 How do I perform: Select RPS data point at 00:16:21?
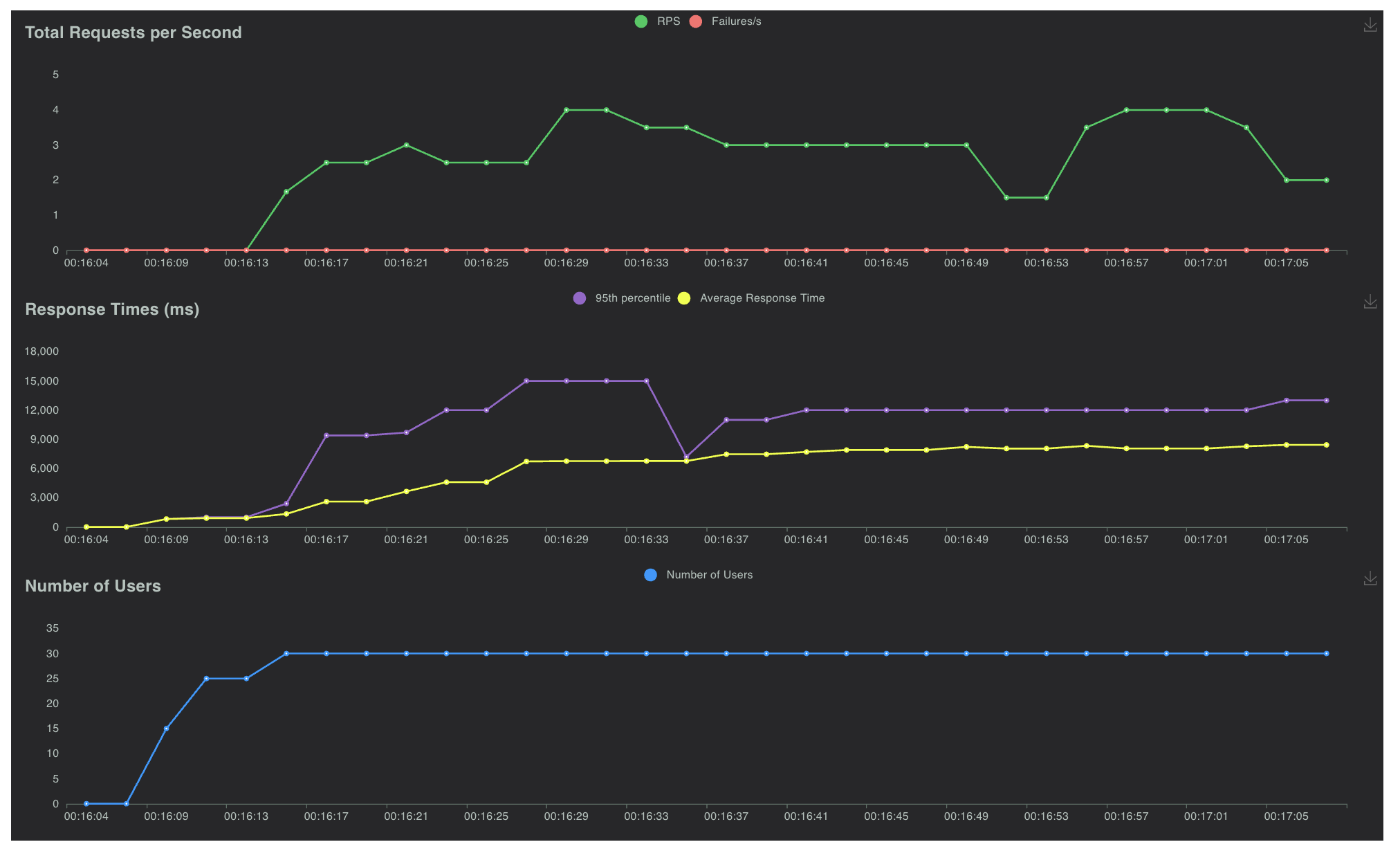[406, 145]
